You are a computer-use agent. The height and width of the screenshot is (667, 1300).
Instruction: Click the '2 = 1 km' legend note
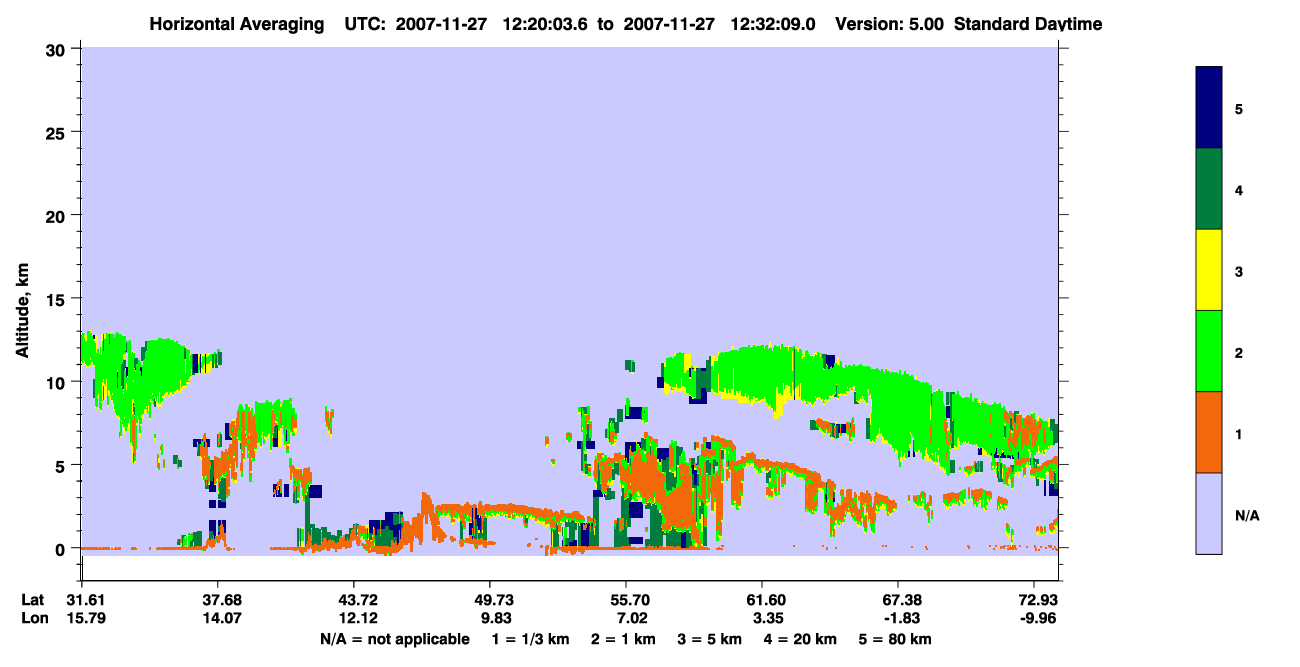coord(621,639)
